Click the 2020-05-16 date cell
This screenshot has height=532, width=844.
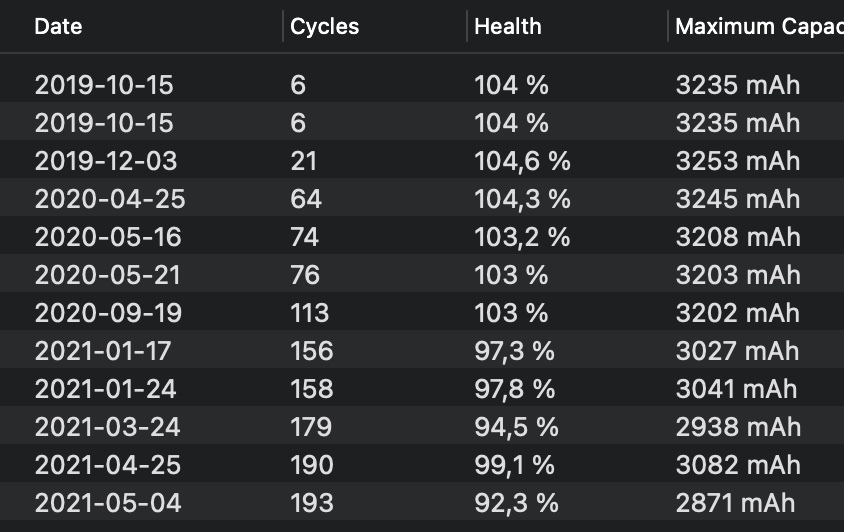click(x=108, y=237)
